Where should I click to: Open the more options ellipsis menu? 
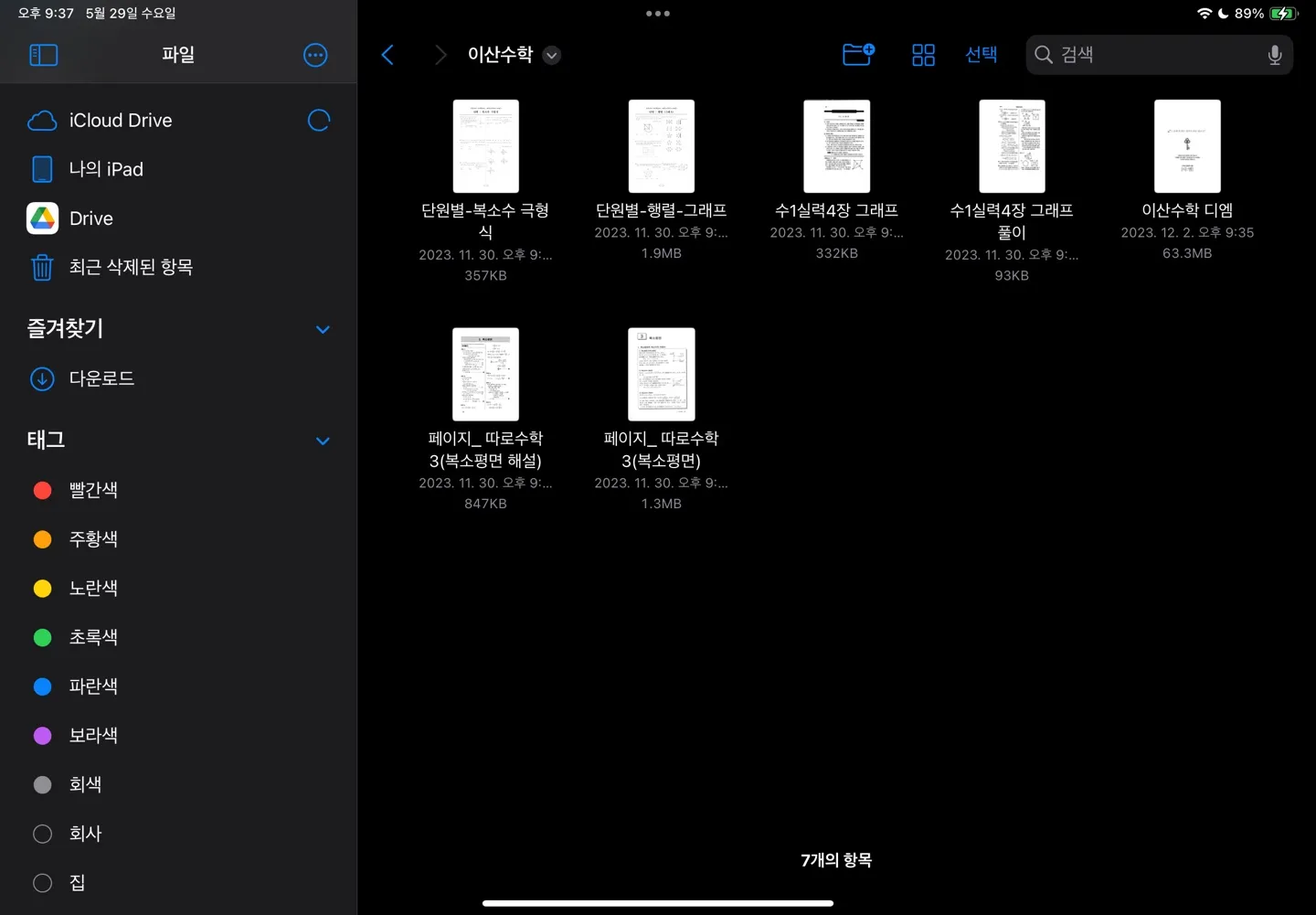tap(315, 55)
